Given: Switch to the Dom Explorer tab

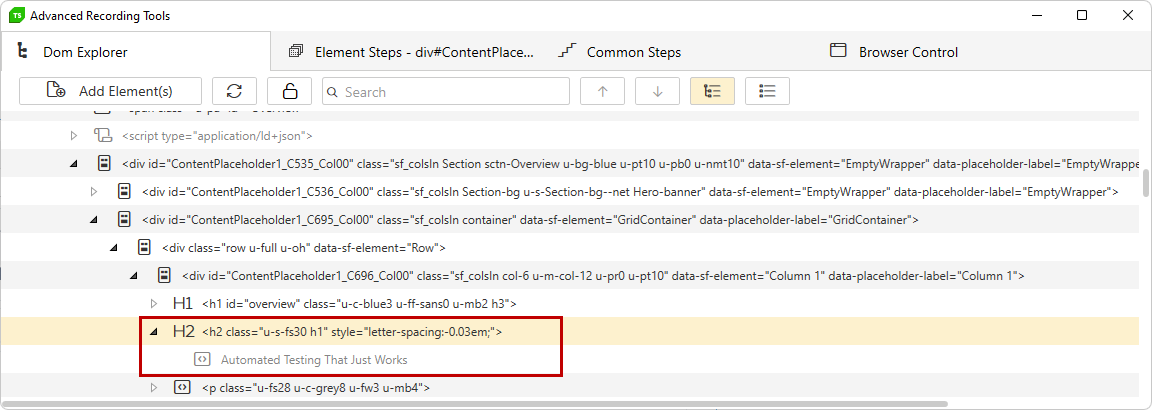Looking at the screenshot, I should 135,52.
